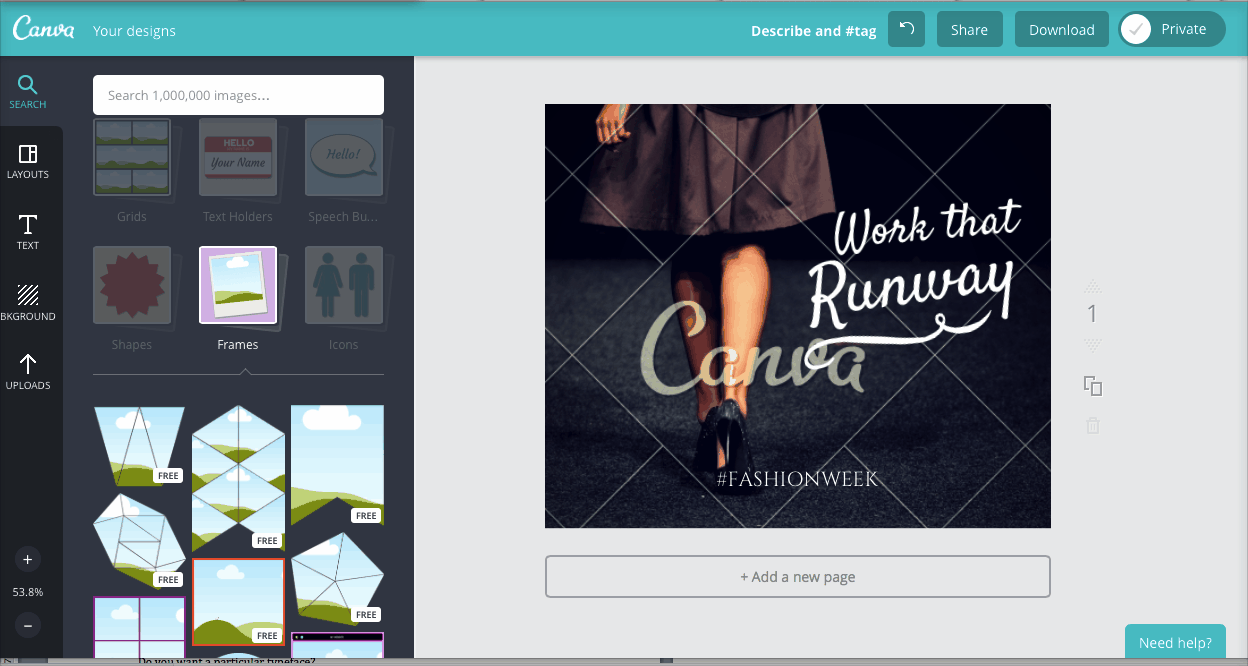Click the Canva logo in header
Screen dimensions: 1248x666
pyautogui.click(x=44, y=30)
